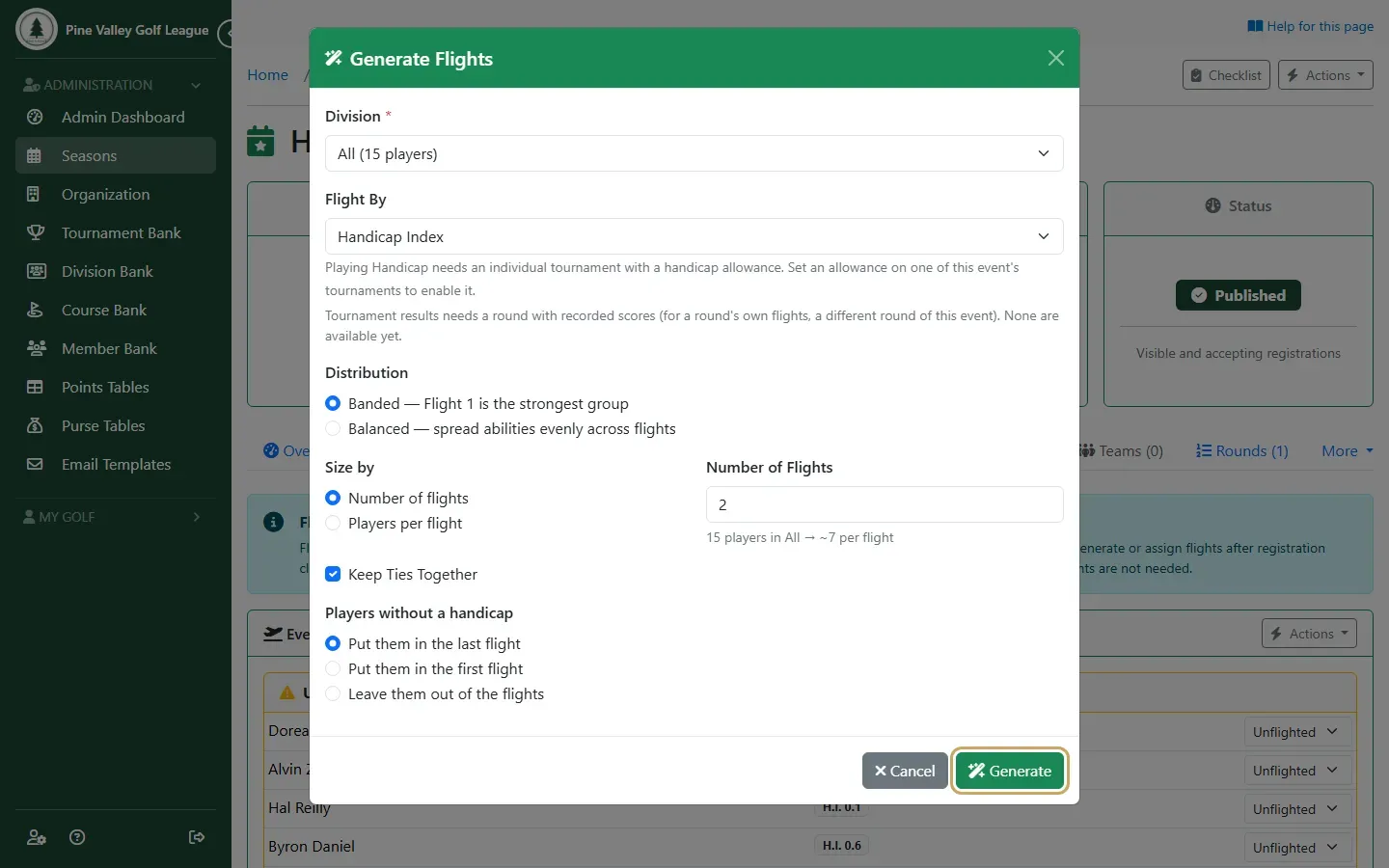Click the Organization building icon
This screenshot has height=868, width=1389.
(x=35, y=194)
